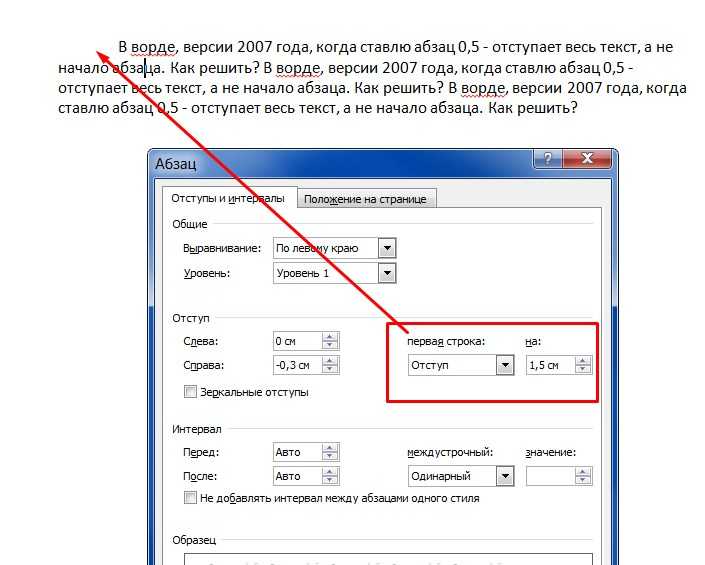Enable the Зеркальные отступы checkbox
This screenshot has width=705, height=565.
pos(190,391)
